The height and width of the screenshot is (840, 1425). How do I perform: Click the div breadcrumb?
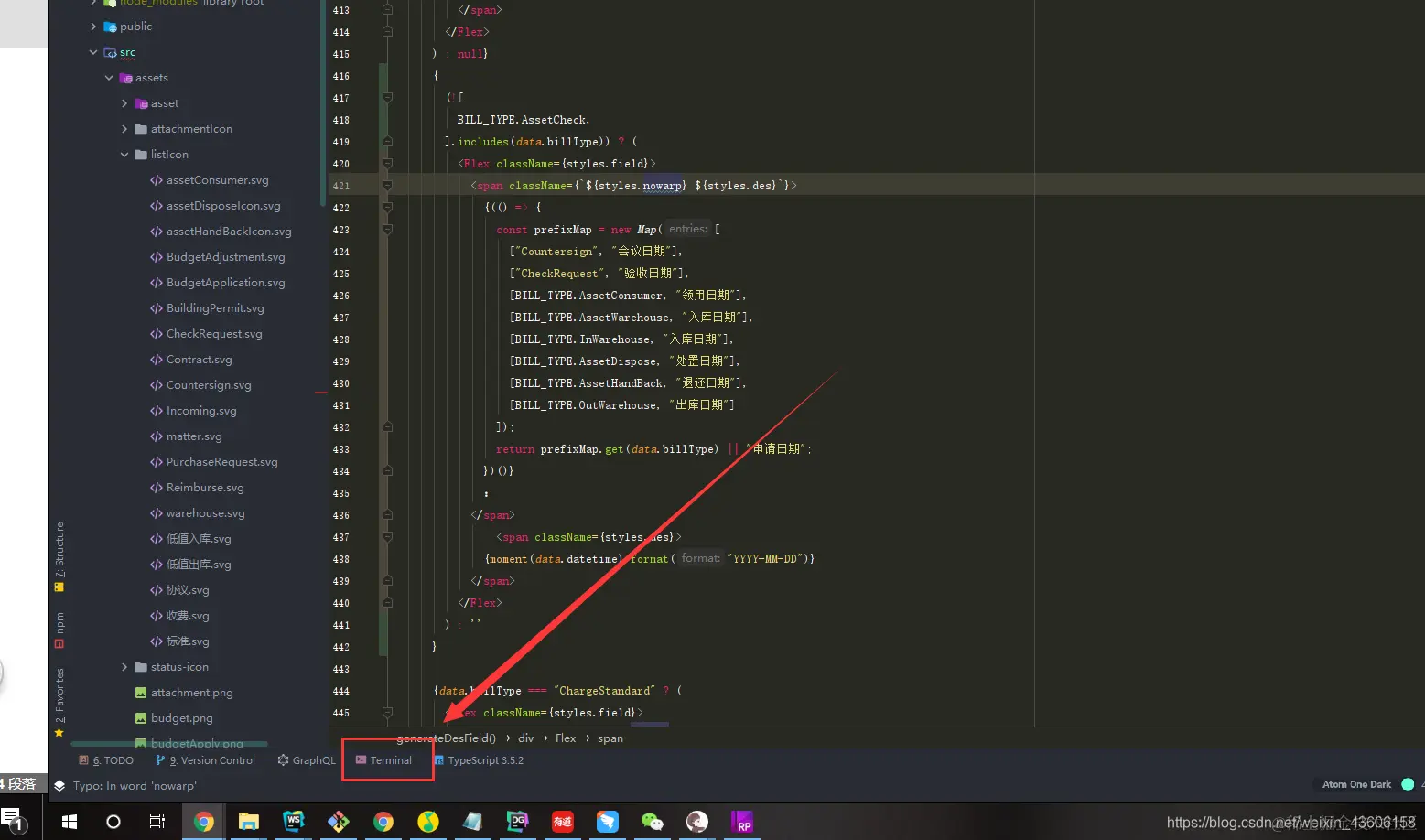pos(525,738)
